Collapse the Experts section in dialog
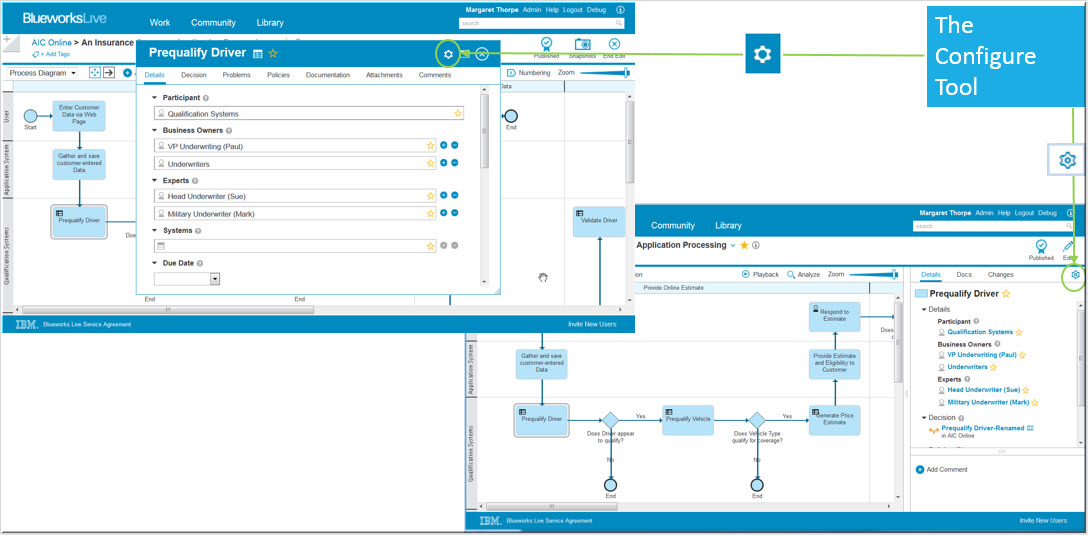 point(154,181)
